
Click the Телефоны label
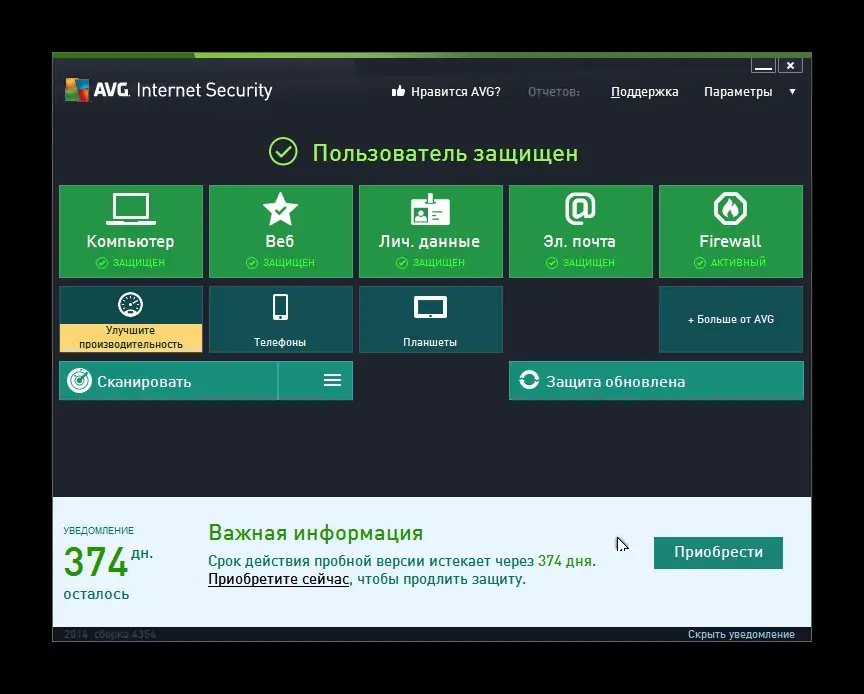(280, 342)
